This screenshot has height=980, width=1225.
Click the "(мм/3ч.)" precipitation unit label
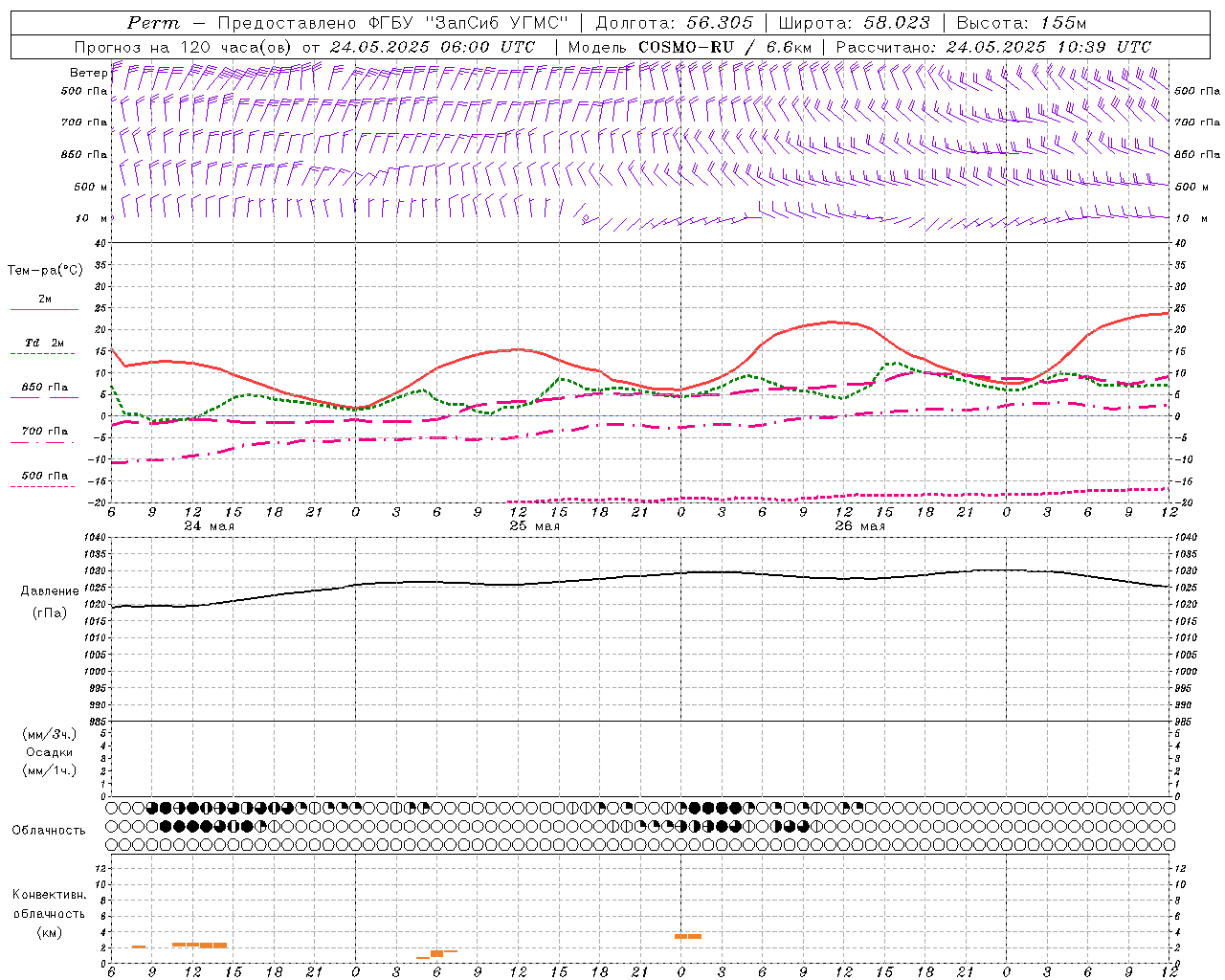click(x=50, y=734)
